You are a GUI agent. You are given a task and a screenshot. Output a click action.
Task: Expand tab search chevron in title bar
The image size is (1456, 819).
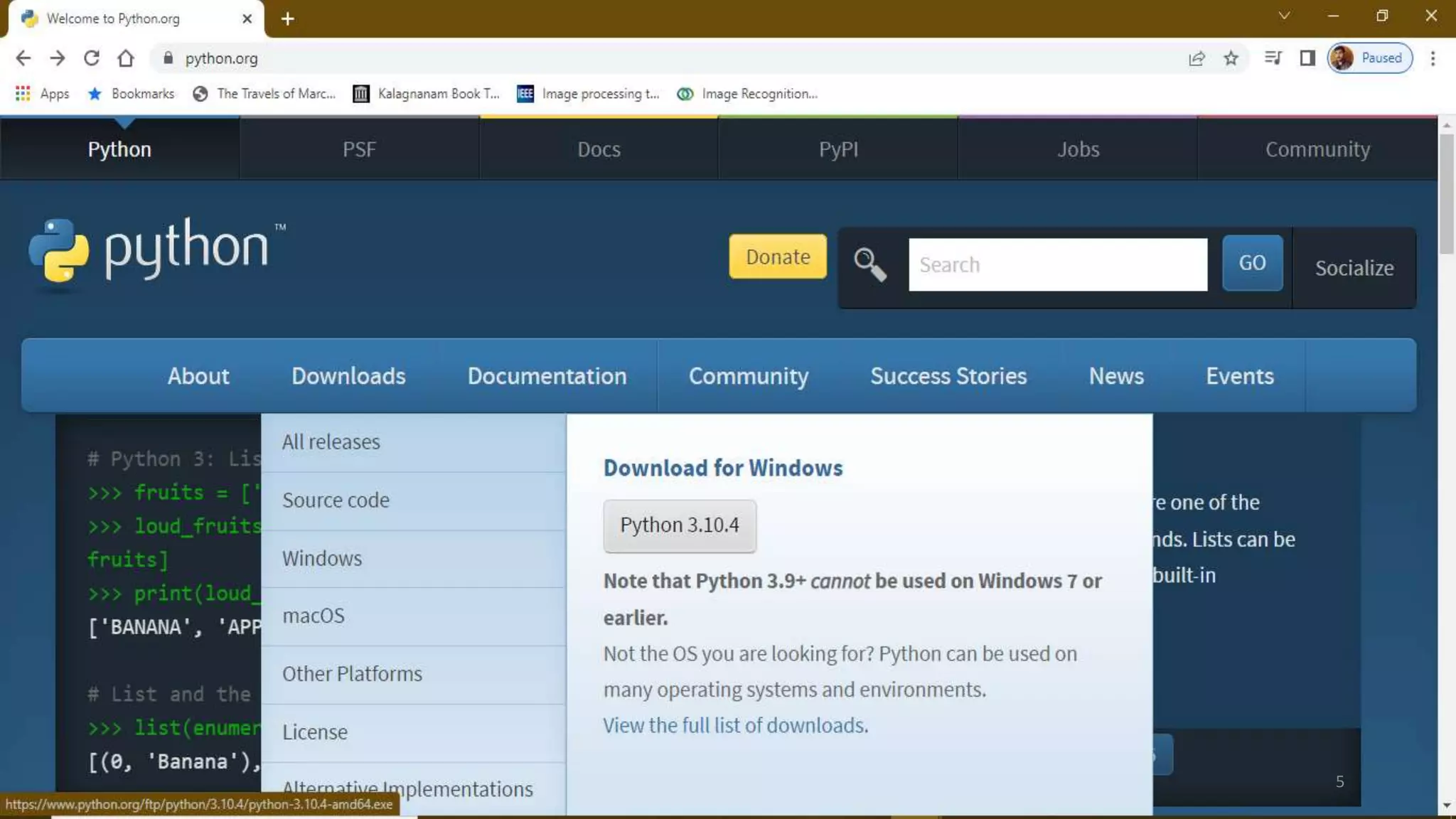tap(1284, 16)
